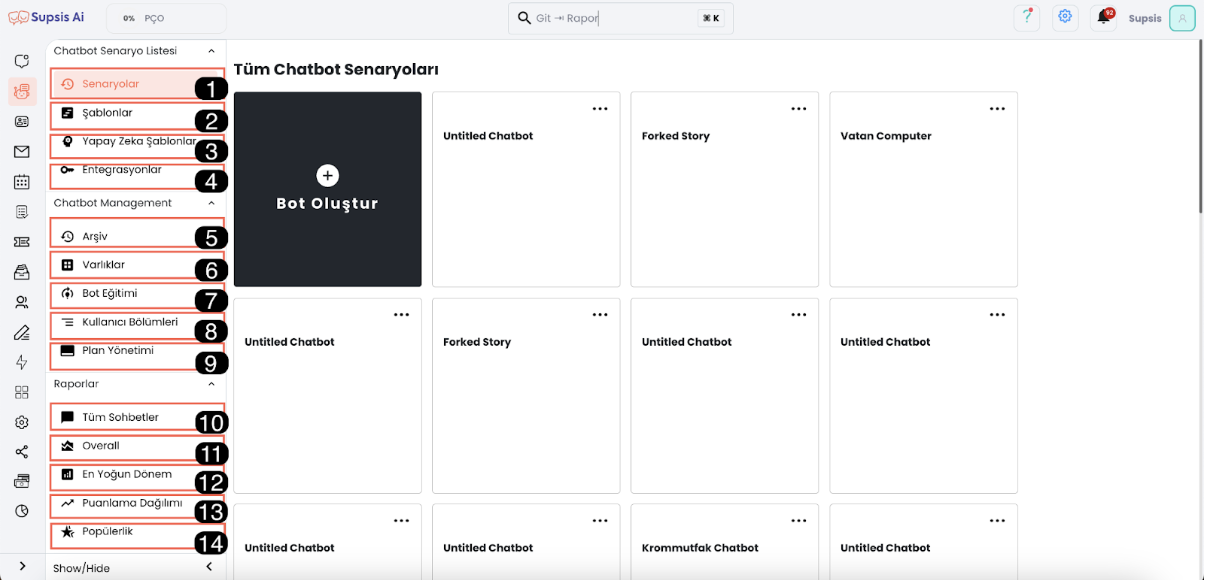Open the grid modules icon in left rail
The width and height of the screenshot is (1206, 580).
pos(22,393)
